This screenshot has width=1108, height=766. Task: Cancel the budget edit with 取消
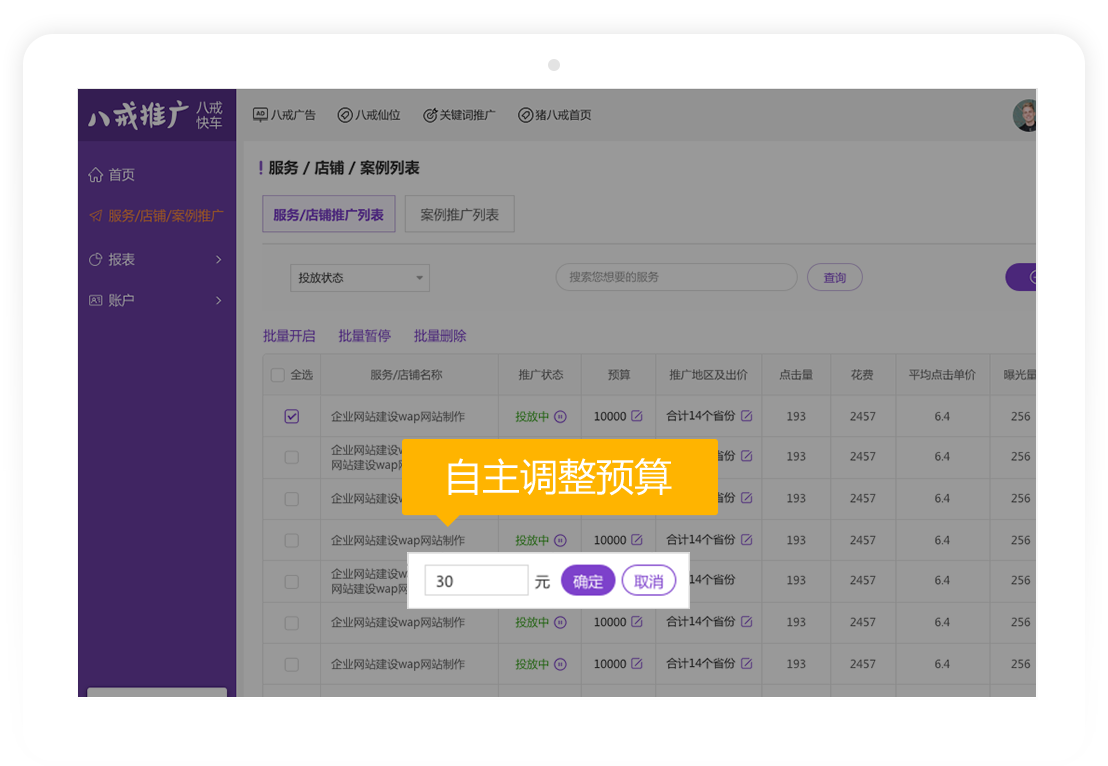tap(649, 581)
